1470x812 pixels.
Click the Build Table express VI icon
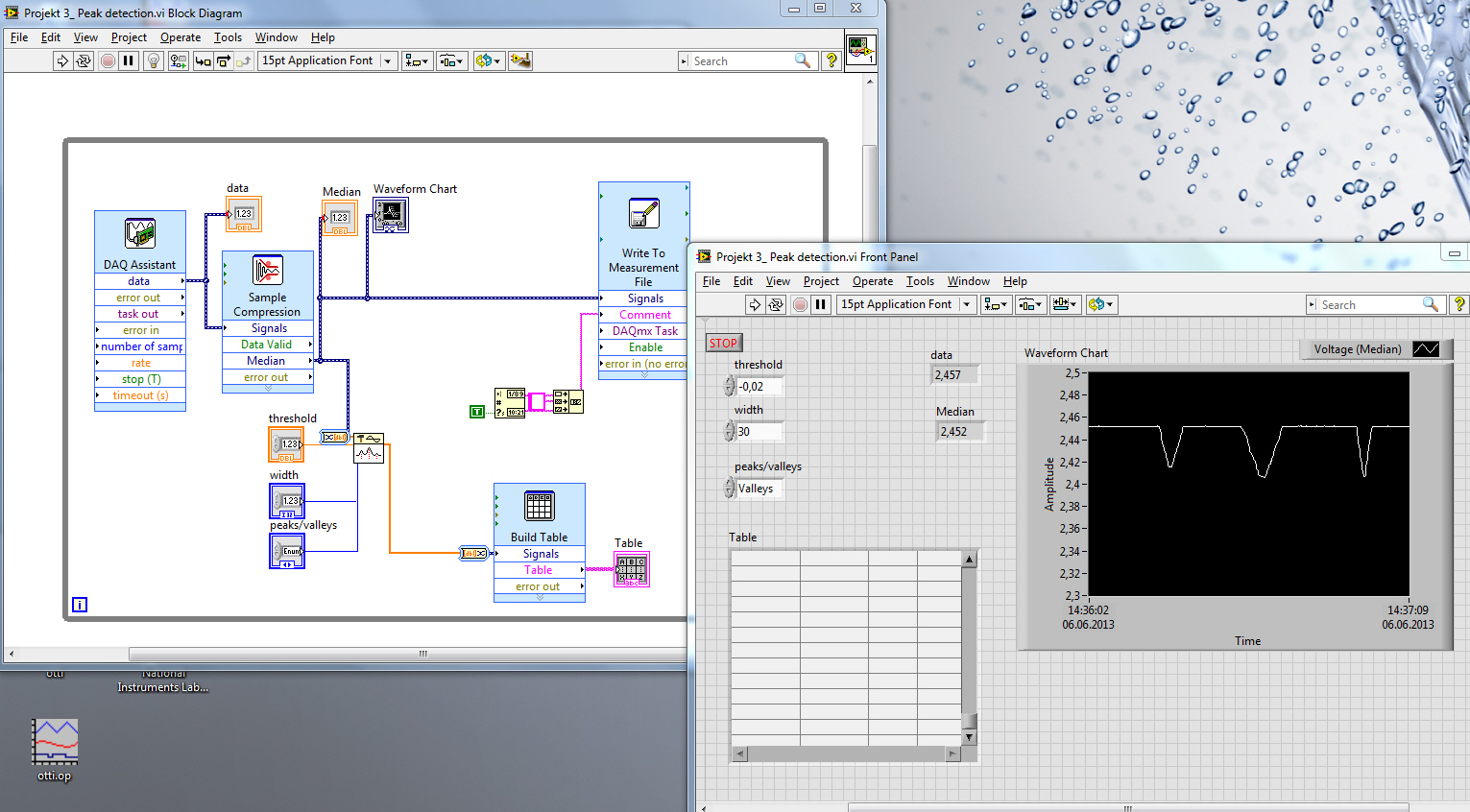coord(539,506)
